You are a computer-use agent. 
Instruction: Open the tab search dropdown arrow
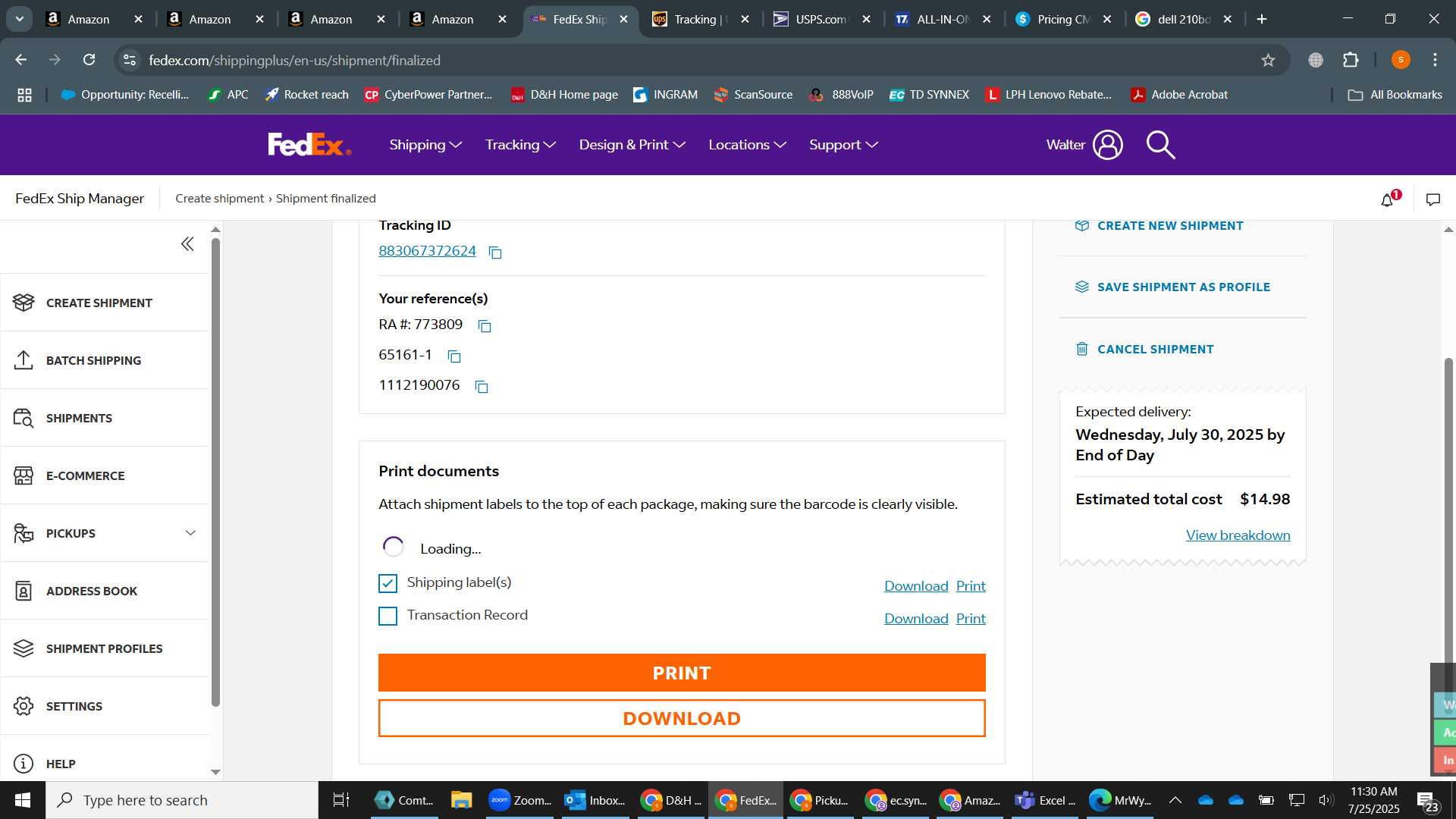[x=20, y=19]
